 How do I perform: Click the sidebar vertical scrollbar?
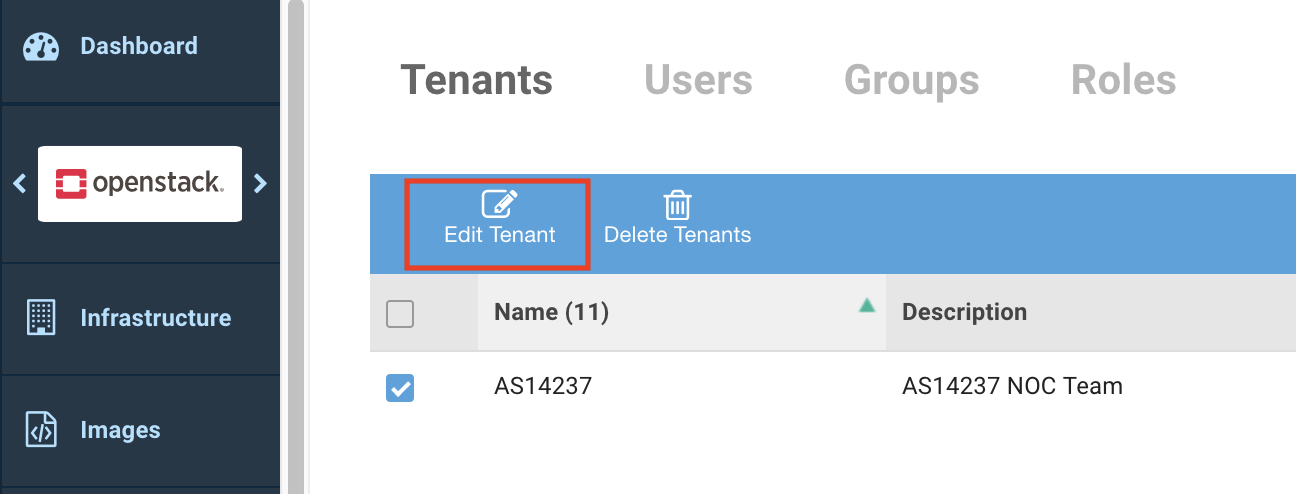tap(295, 250)
